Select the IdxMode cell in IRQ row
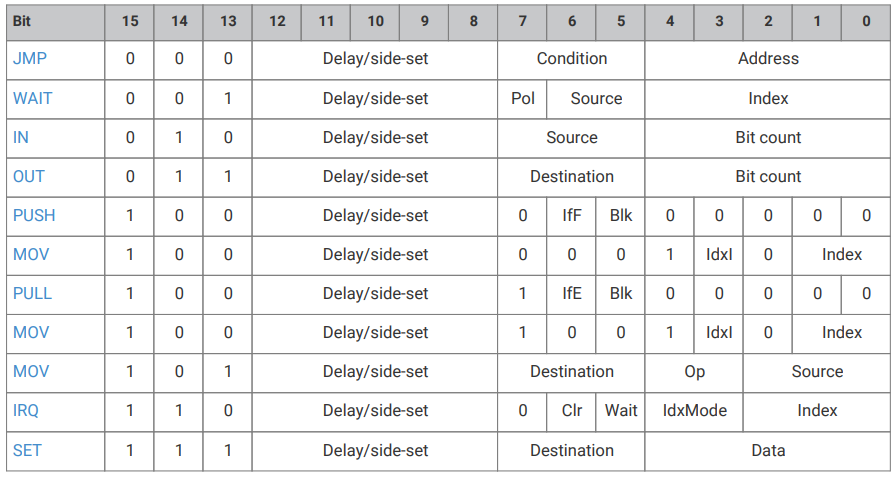Screen dimensions: 894x478 coord(694,410)
